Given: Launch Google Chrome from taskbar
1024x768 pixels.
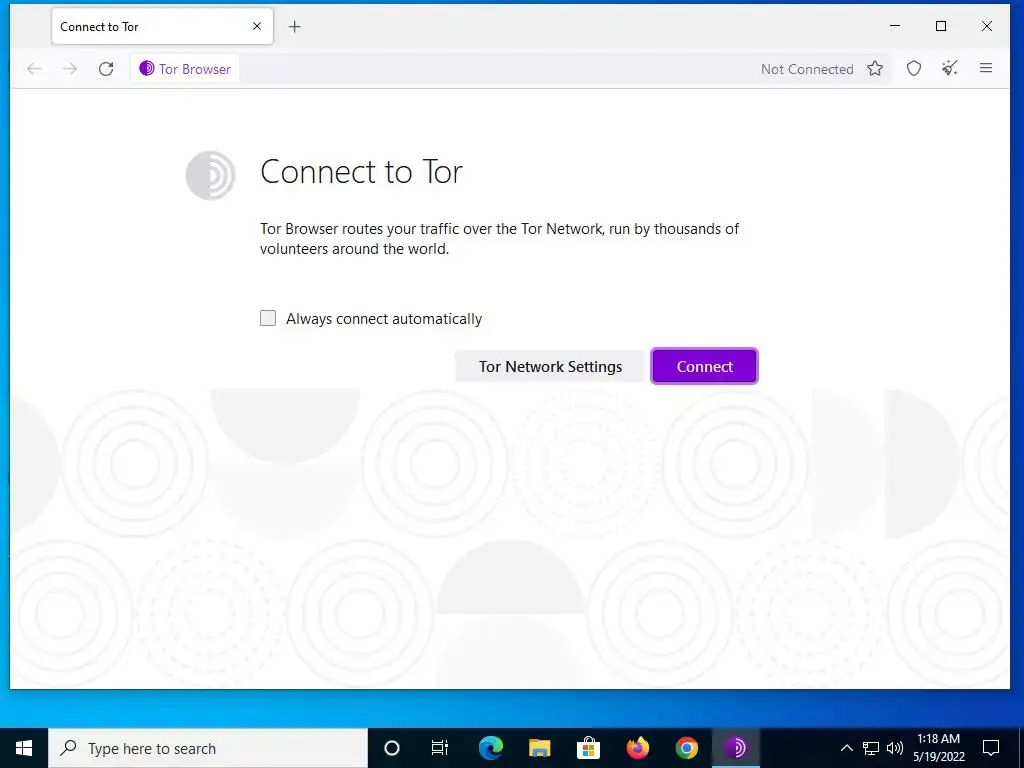Looking at the screenshot, I should point(686,748).
